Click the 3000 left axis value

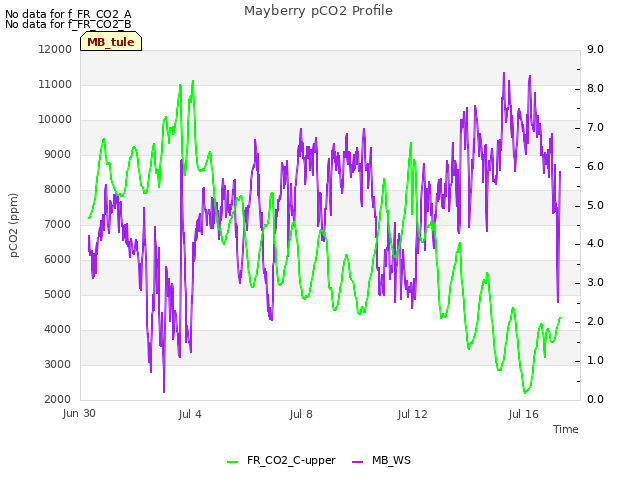[x=58, y=364]
